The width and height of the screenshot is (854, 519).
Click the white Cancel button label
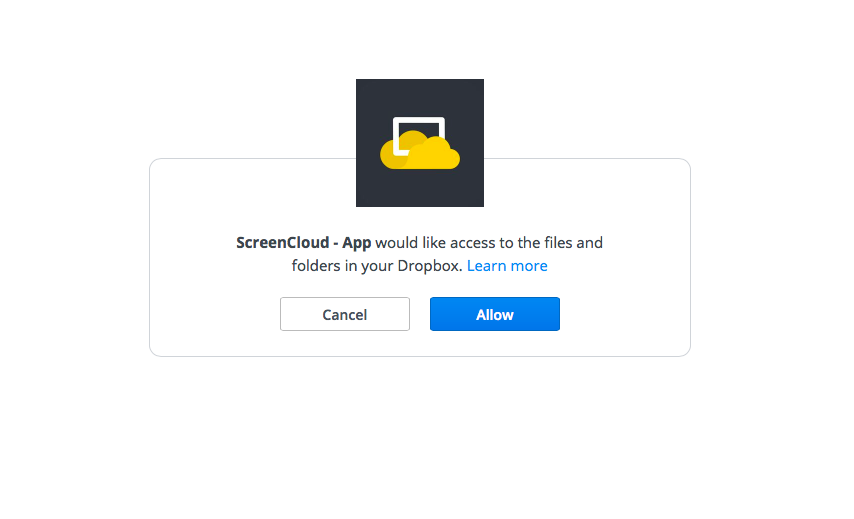[x=345, y=315]
